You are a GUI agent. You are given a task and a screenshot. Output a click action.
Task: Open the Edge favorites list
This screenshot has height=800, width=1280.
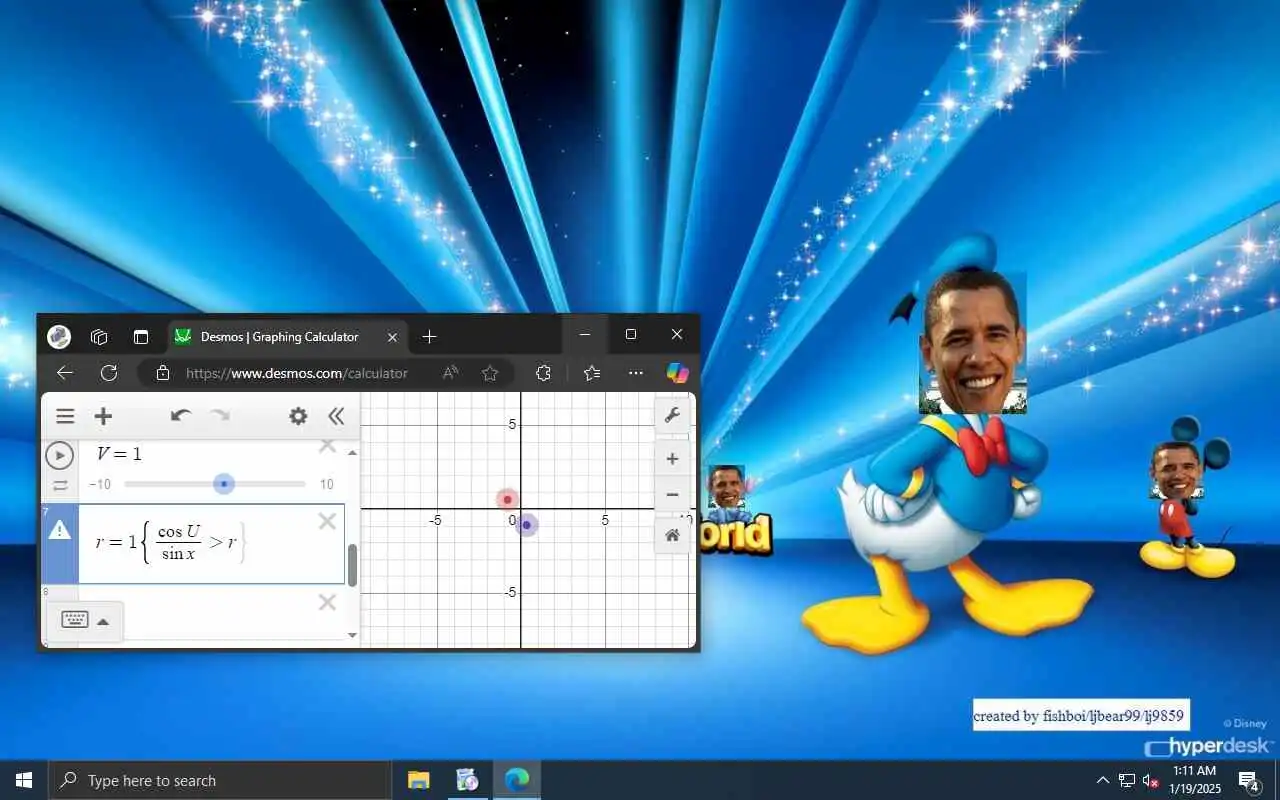pos(592,373)
